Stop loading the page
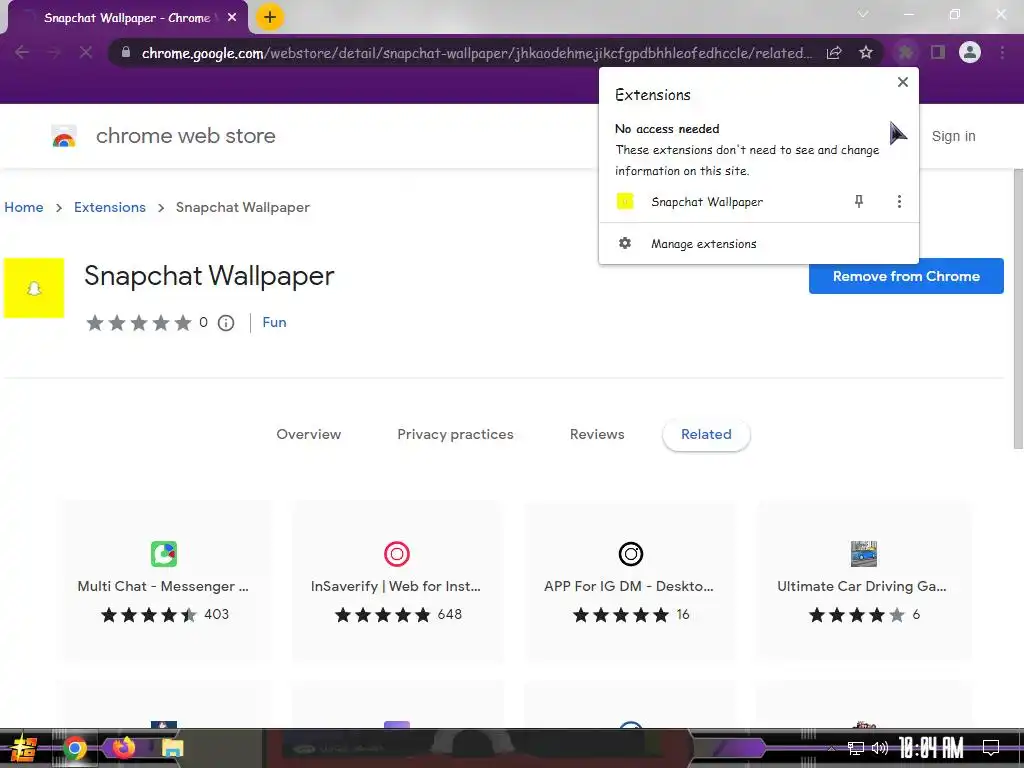This screenshot has height=768, width=1024. point(86,52)
